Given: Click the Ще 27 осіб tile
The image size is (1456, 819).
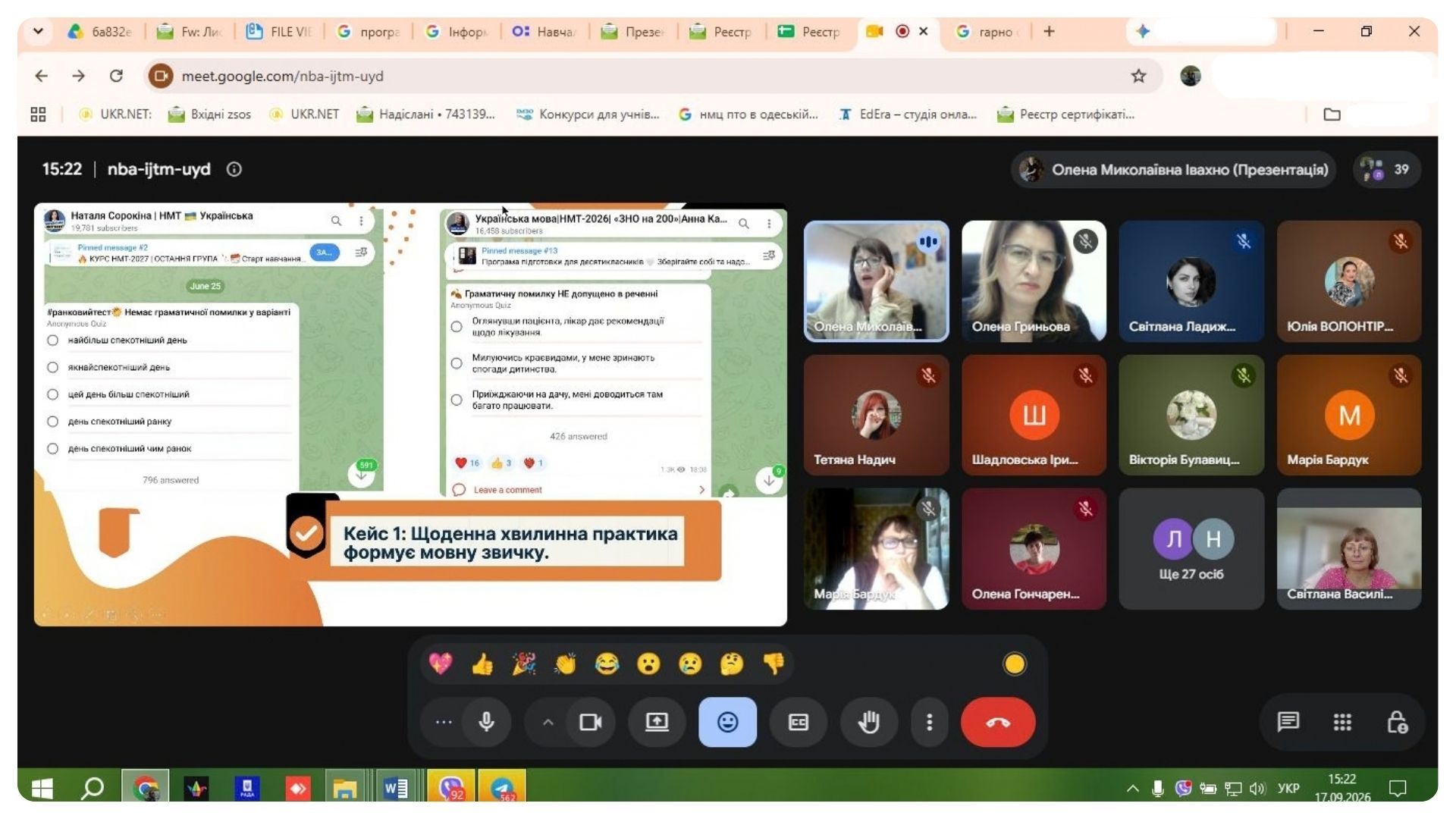Looking at the screenshot, I should coord(1191,549).
